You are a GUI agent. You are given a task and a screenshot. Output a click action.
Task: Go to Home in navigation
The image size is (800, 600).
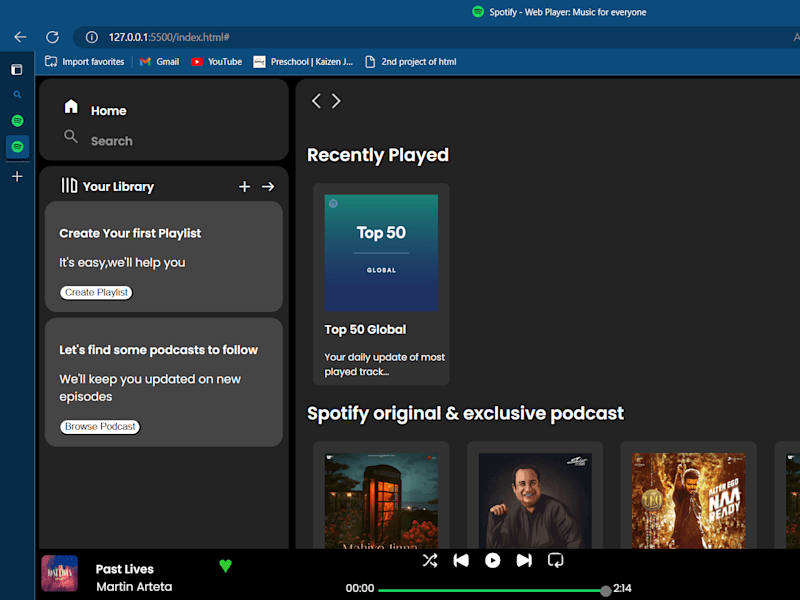pos(109,111)
